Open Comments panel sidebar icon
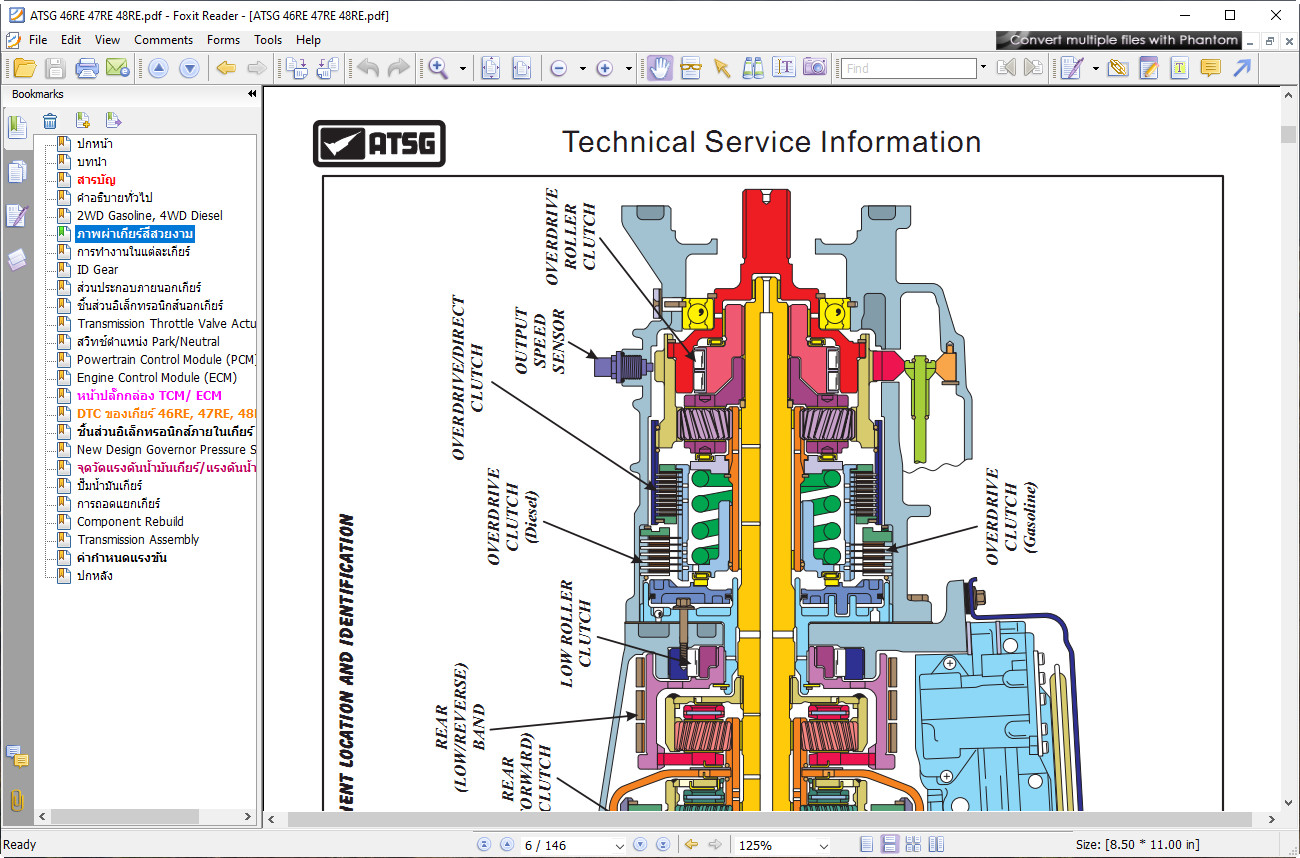The image size is (1300, 858). [x=17, y=756]
